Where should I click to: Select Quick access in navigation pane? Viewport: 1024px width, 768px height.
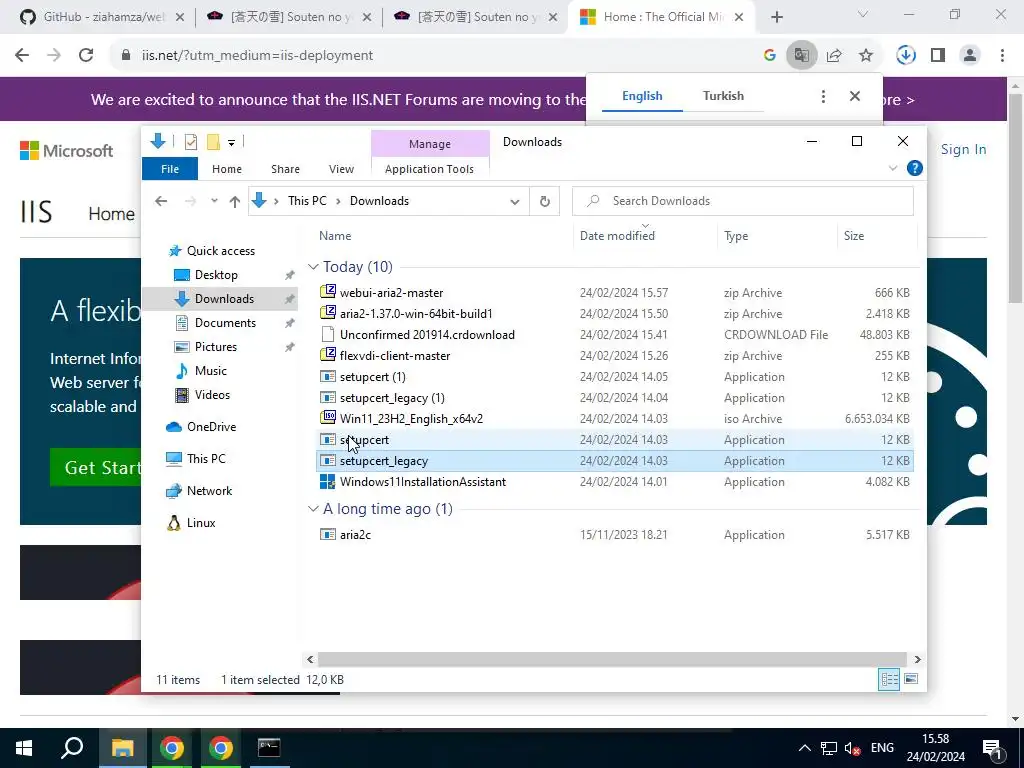221,251
